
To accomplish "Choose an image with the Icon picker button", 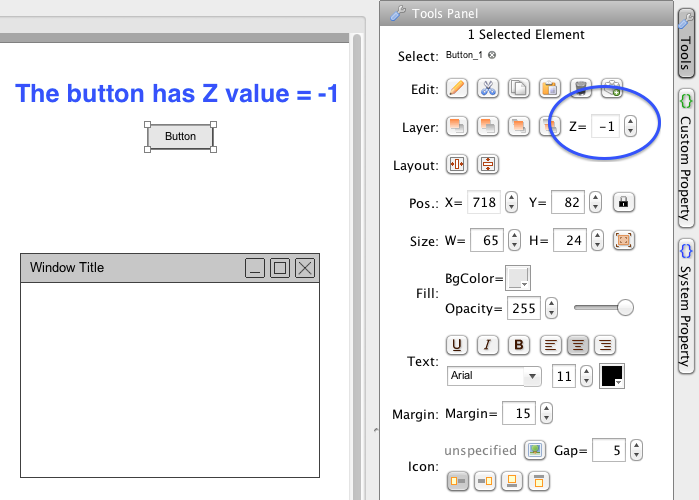I will [x=535, y=451].
